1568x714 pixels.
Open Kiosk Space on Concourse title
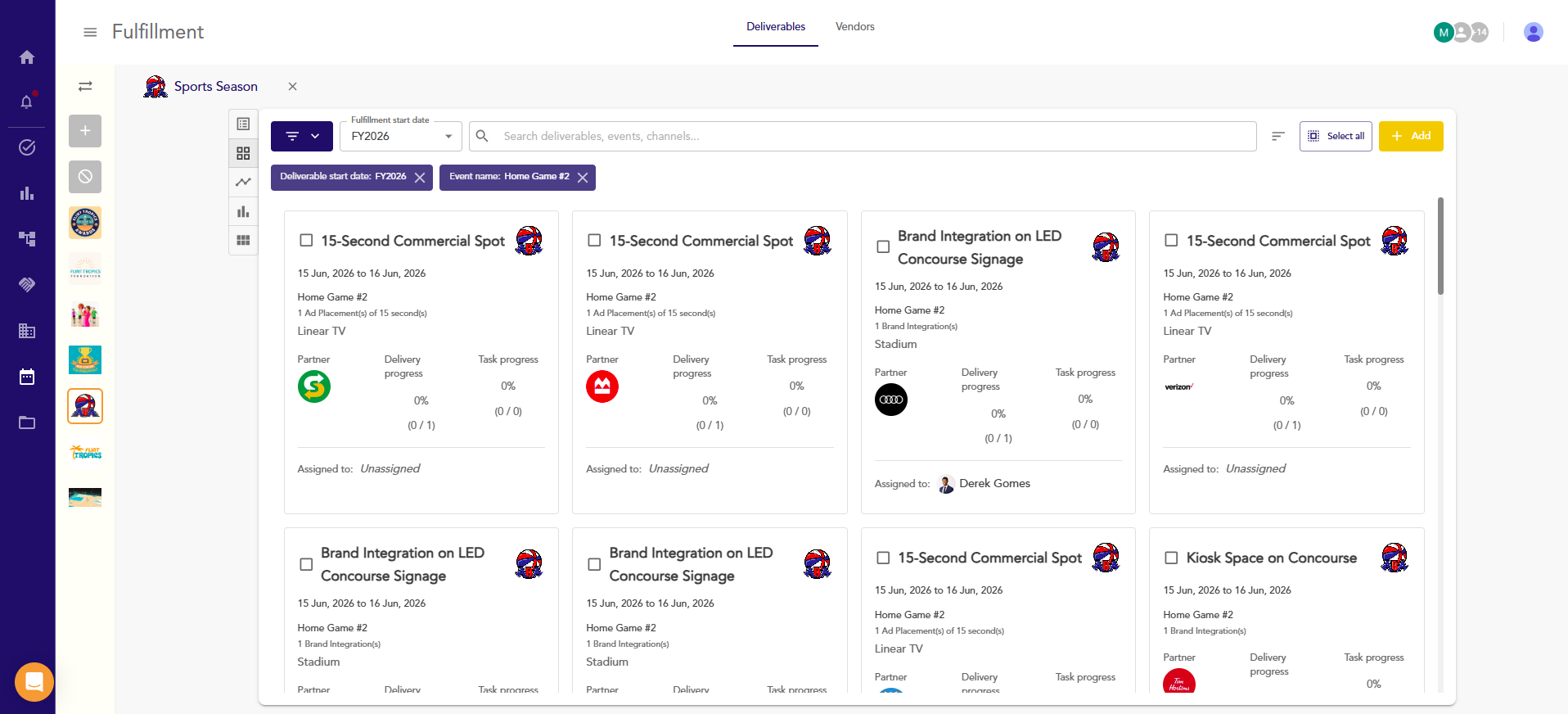point(1272,558)
